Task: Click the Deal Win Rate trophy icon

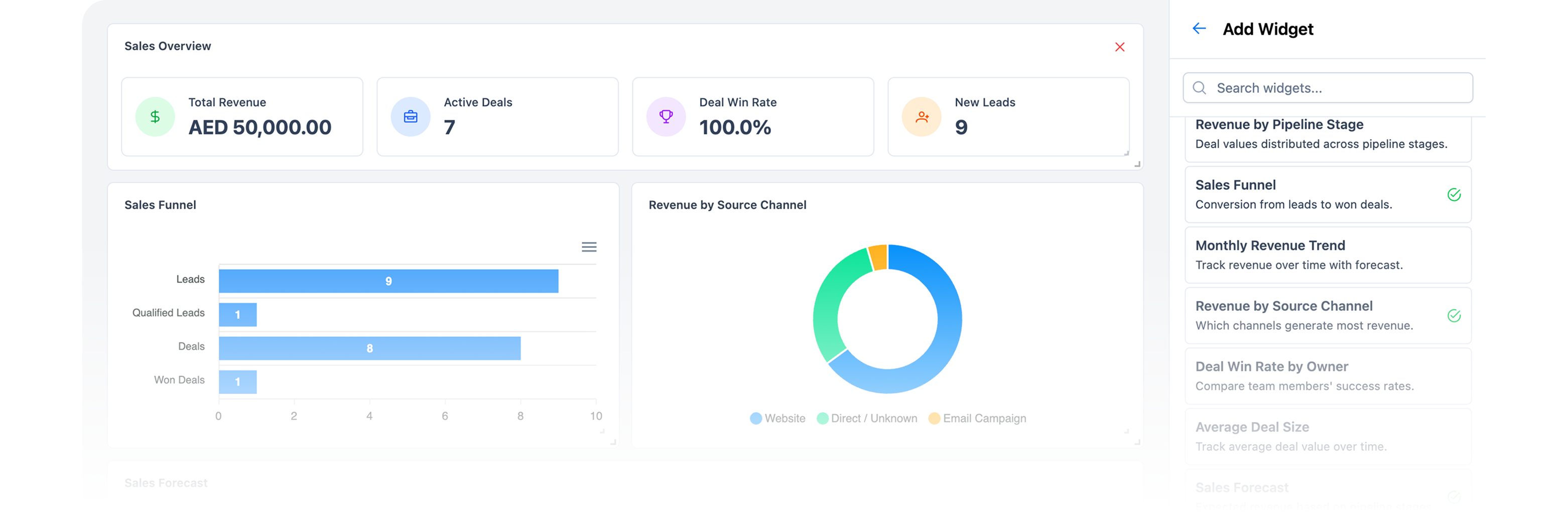Action: [666, 116]
